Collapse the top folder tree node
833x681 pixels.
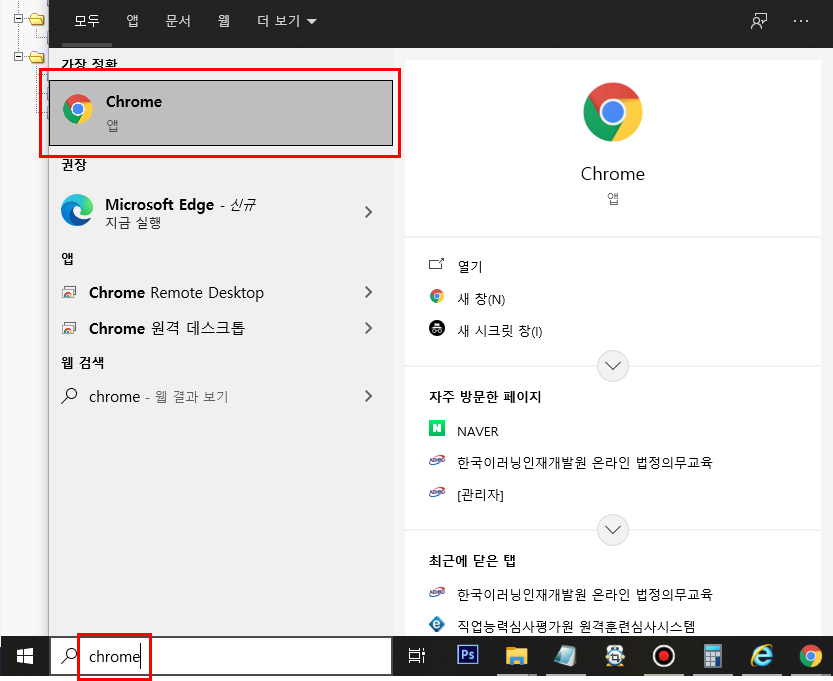(19, 19)
